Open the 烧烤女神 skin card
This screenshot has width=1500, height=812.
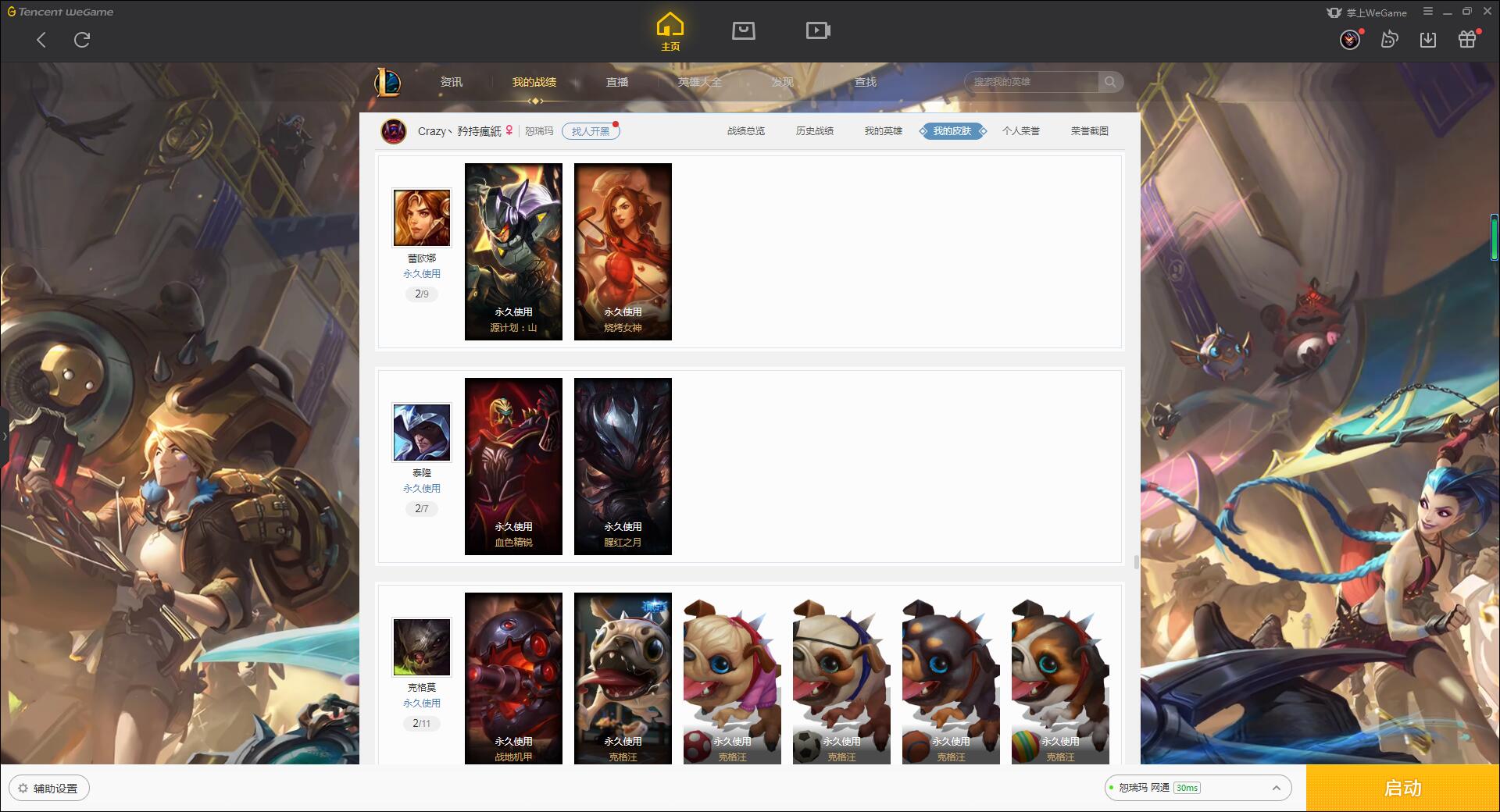tap(623, 251)
